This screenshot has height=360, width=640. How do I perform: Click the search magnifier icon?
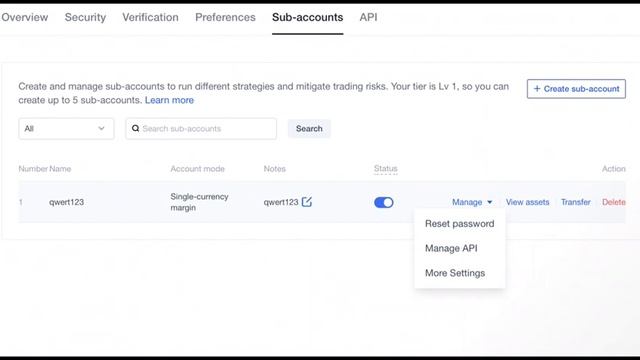(135, 129)
